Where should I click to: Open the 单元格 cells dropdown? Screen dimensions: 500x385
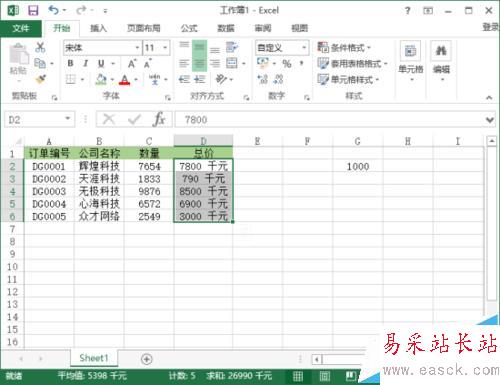point(411,61)
